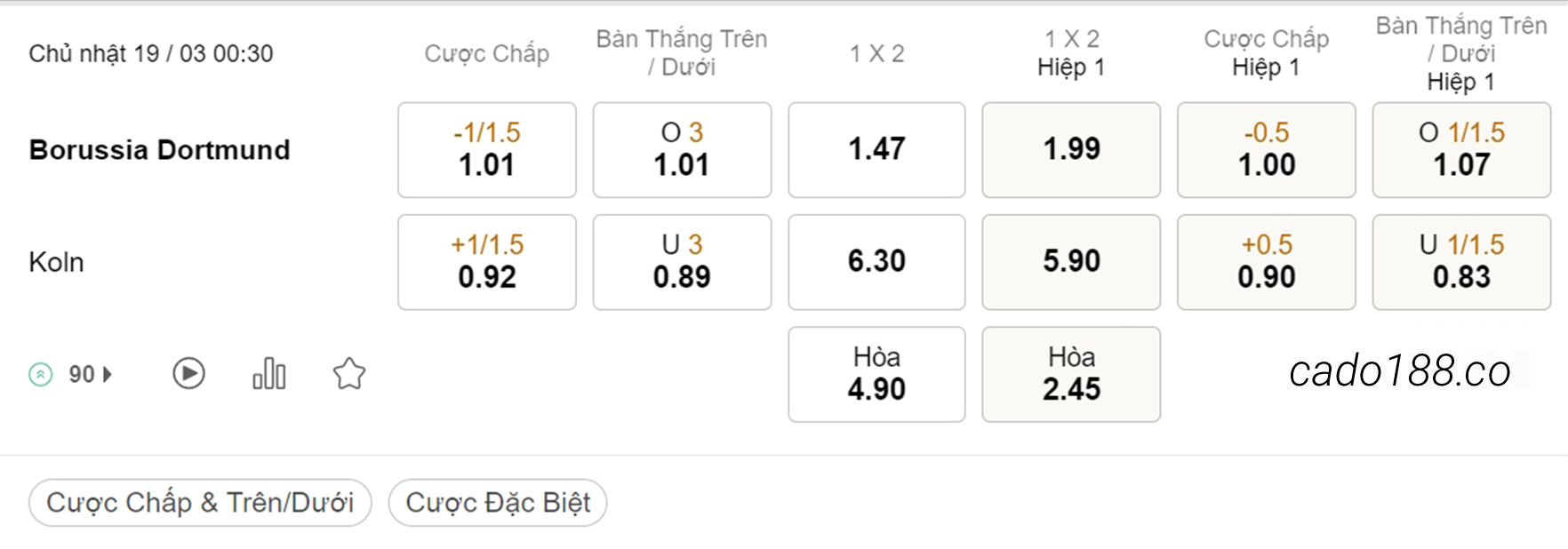Select Koln handicap +1/1.5 at 0.92
1568x549 pixels.
click(487, 261)
